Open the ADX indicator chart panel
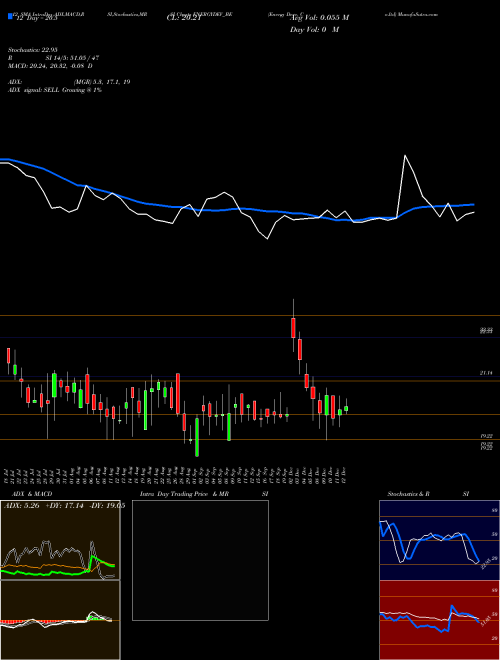The height and width of the screenshot is (660, 500). click(x=60, y=540)
